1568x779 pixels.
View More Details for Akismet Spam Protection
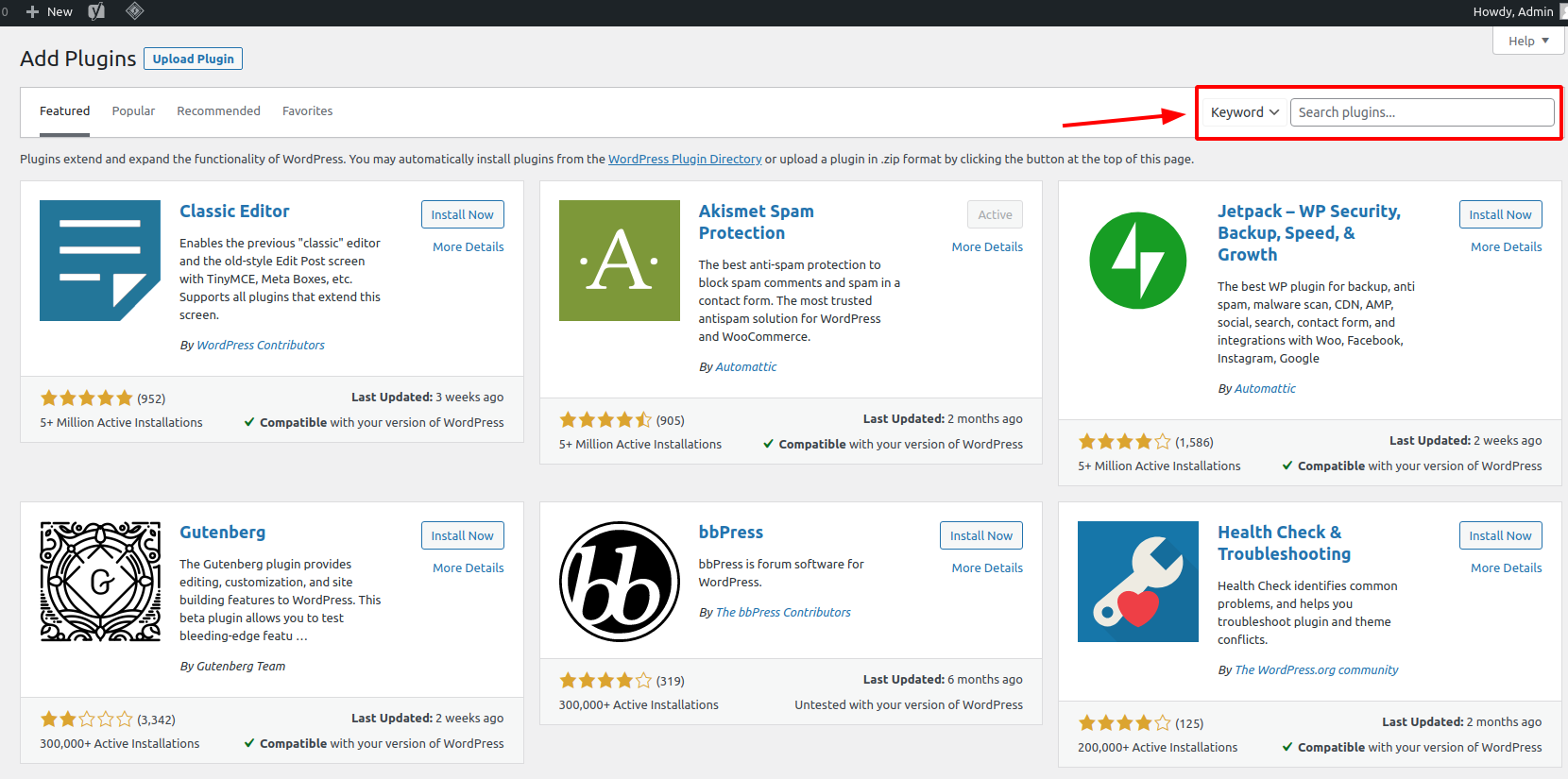[x=987, y=246]
